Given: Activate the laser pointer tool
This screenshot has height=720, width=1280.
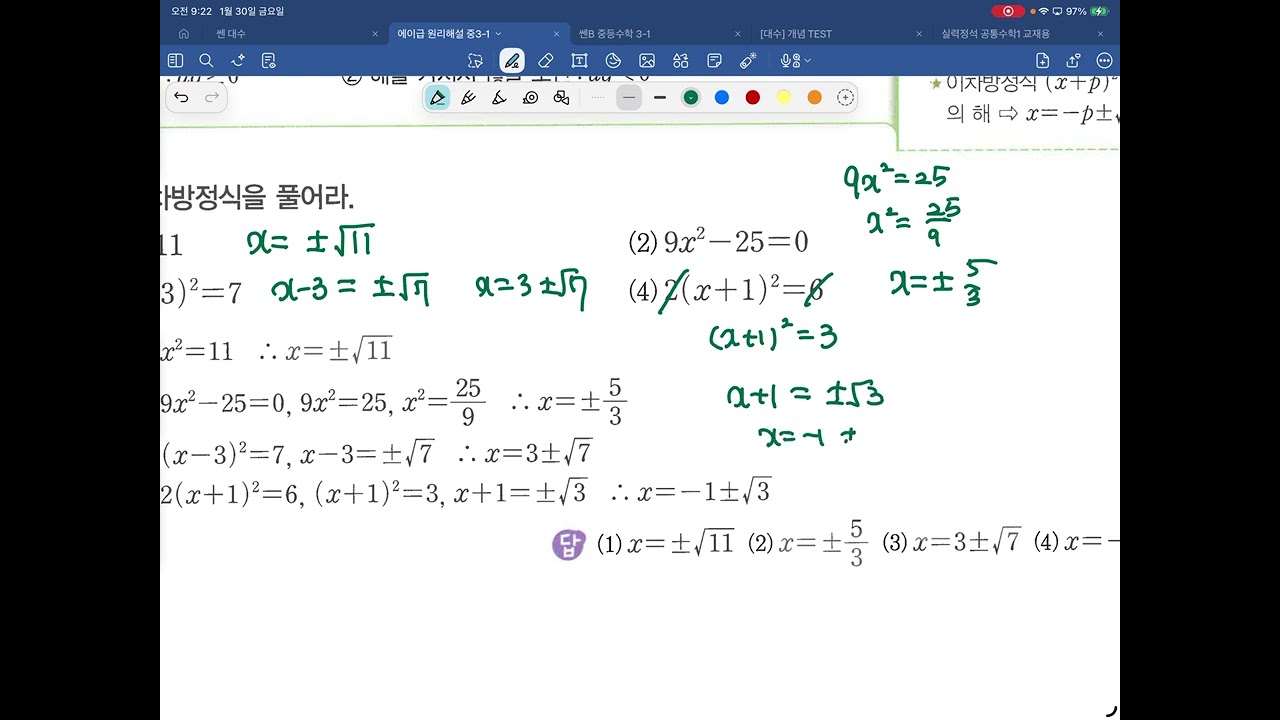Looking at the screenshot, I should [748, 61].
